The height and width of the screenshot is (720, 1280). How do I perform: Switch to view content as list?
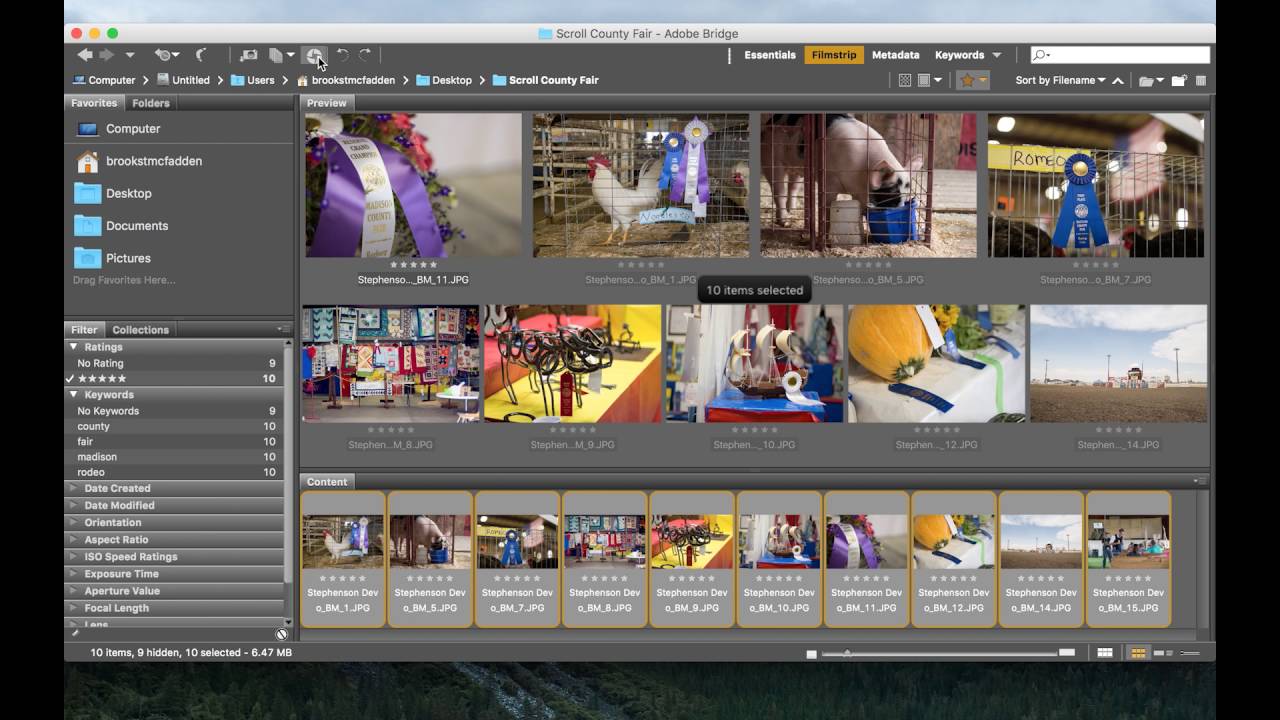point(1190,653)
